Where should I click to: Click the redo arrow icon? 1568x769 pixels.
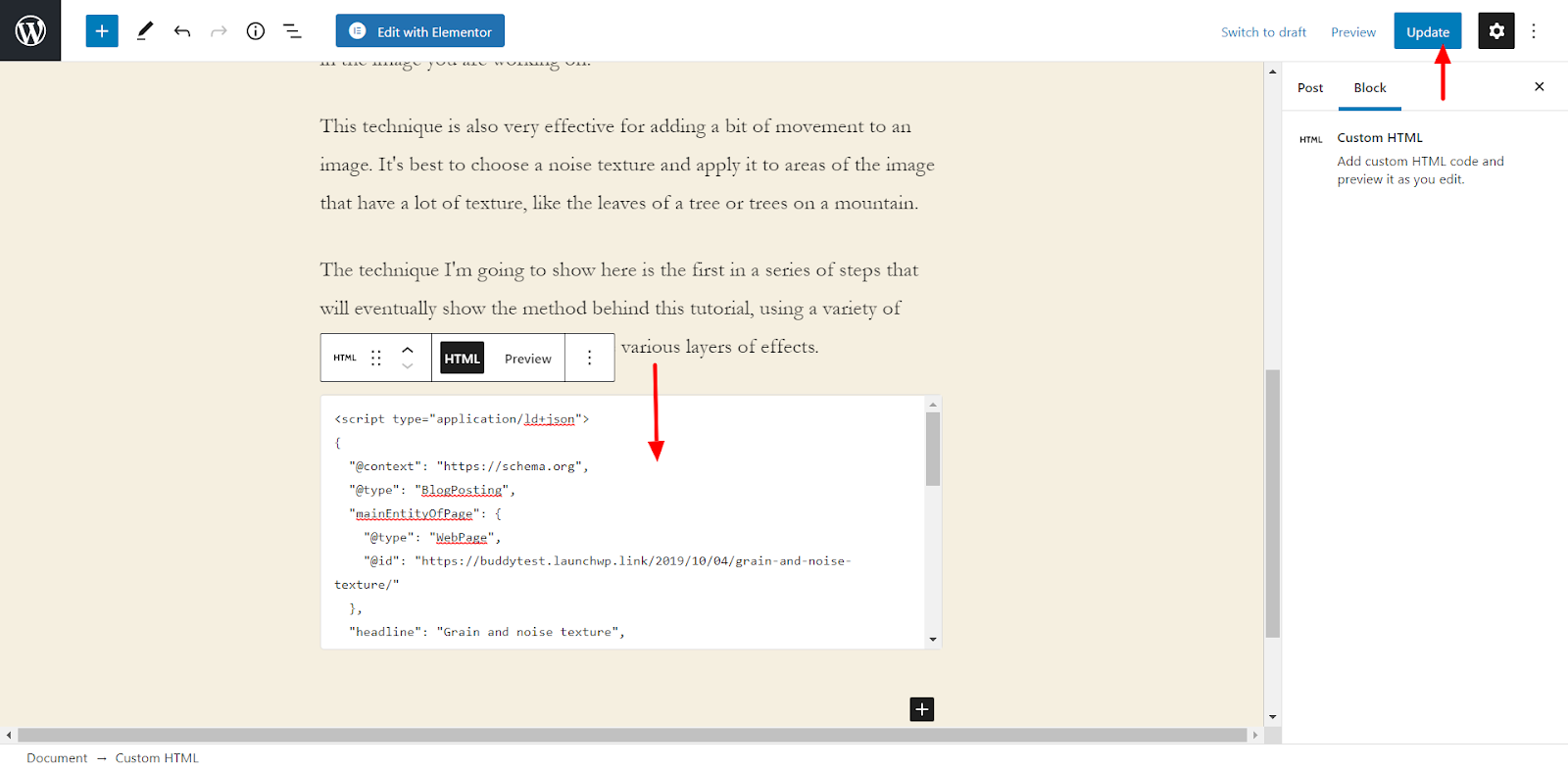pyautogui.click(x=219, y=31)
